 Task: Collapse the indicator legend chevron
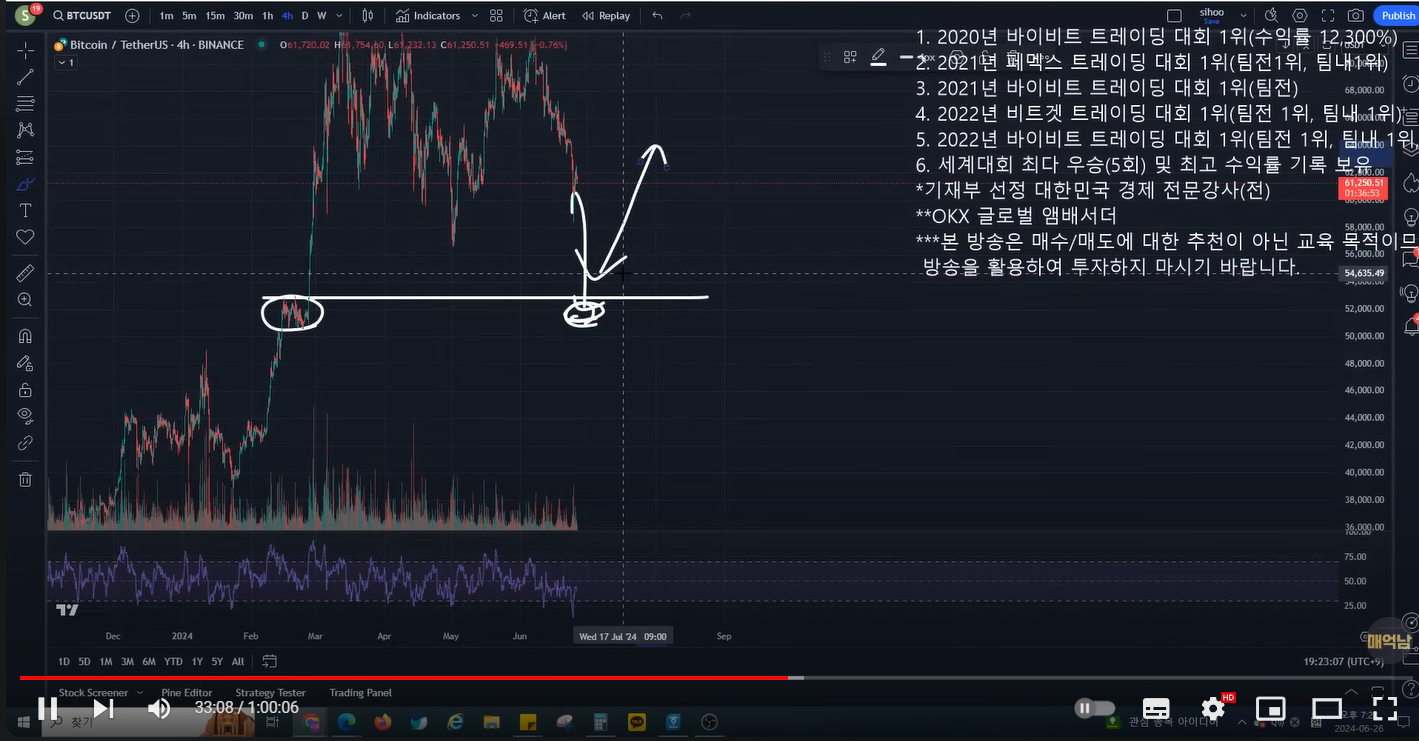[64, 63]
